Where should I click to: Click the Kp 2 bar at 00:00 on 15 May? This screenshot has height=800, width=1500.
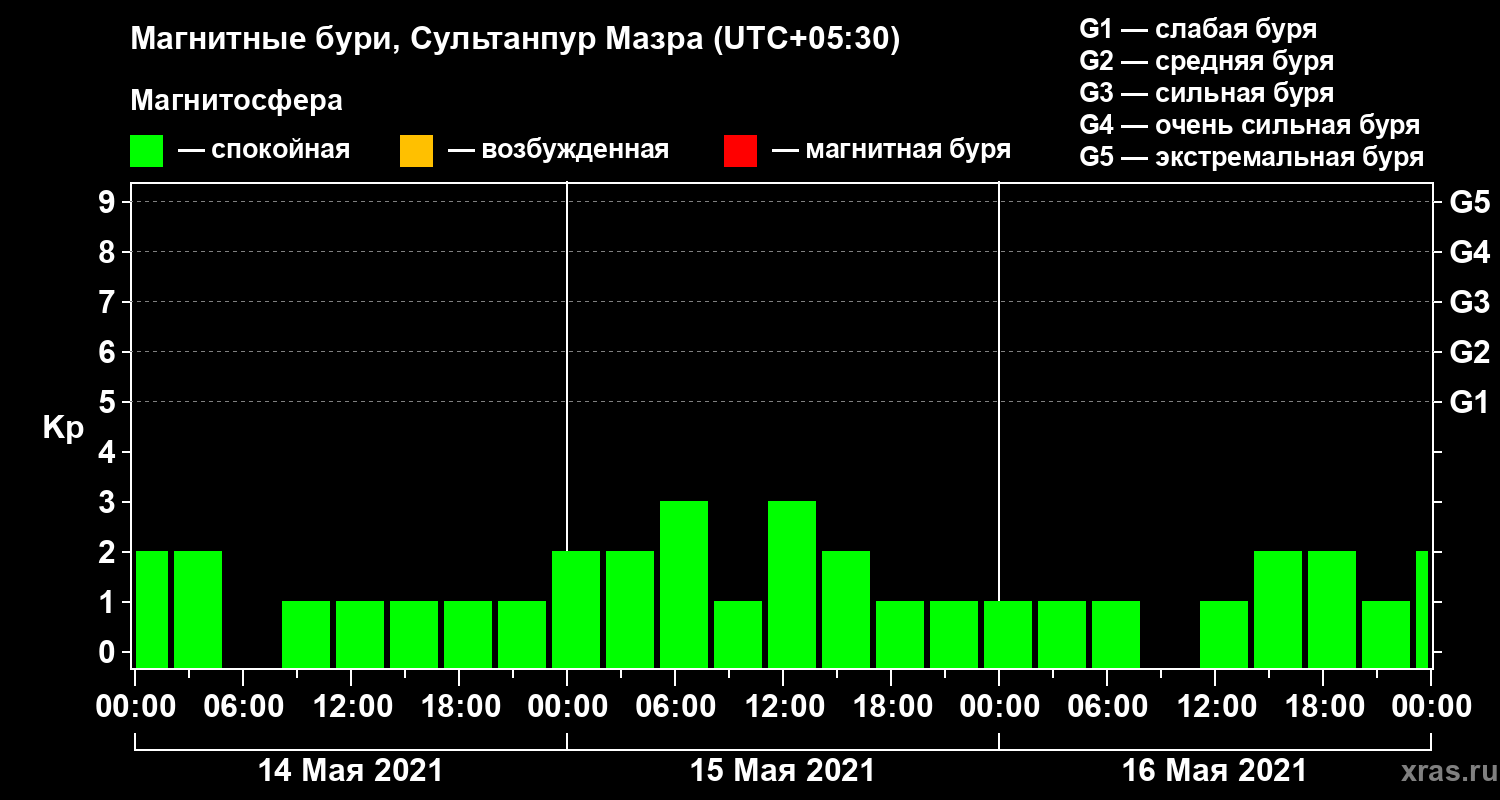576,609
